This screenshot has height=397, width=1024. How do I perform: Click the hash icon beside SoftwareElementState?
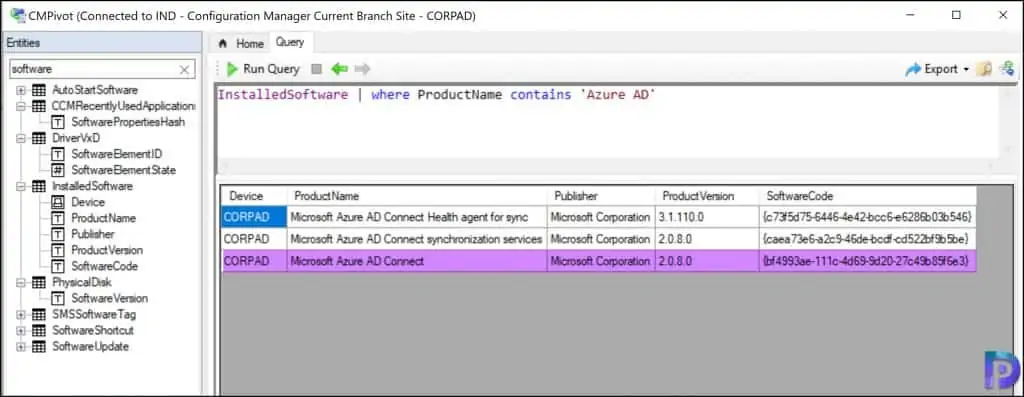(58, 170)
